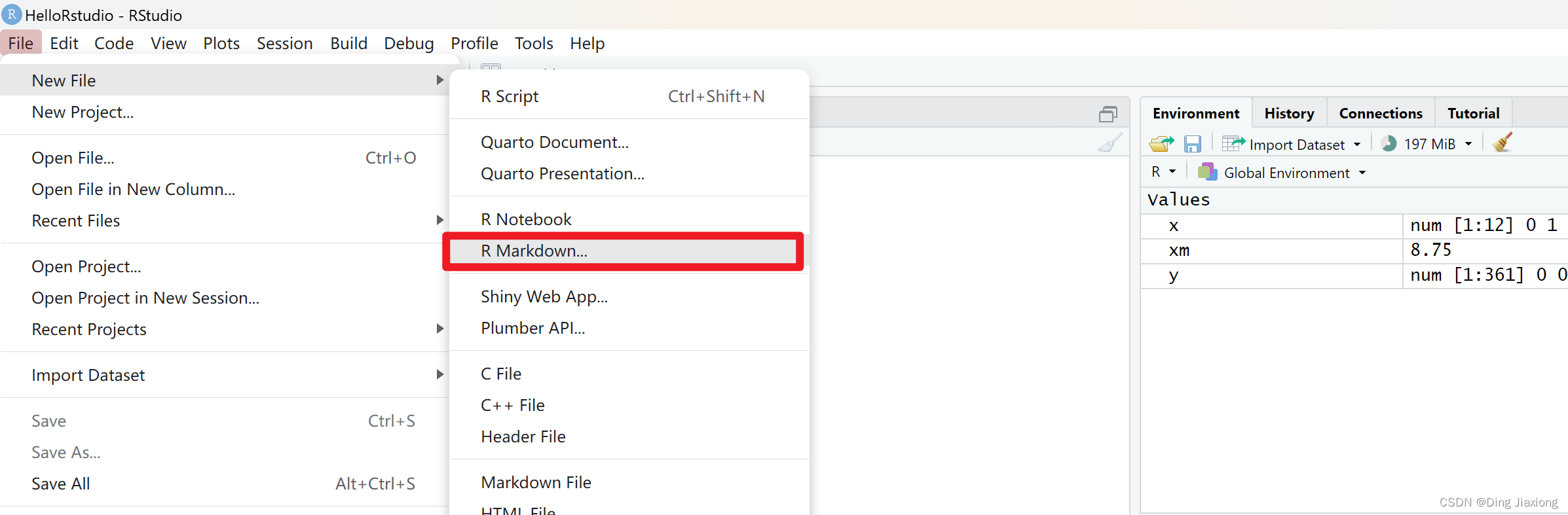Click the memory usage pie icon
Viewport: 1568px width, 515px height.
[x=1389, y=144]
